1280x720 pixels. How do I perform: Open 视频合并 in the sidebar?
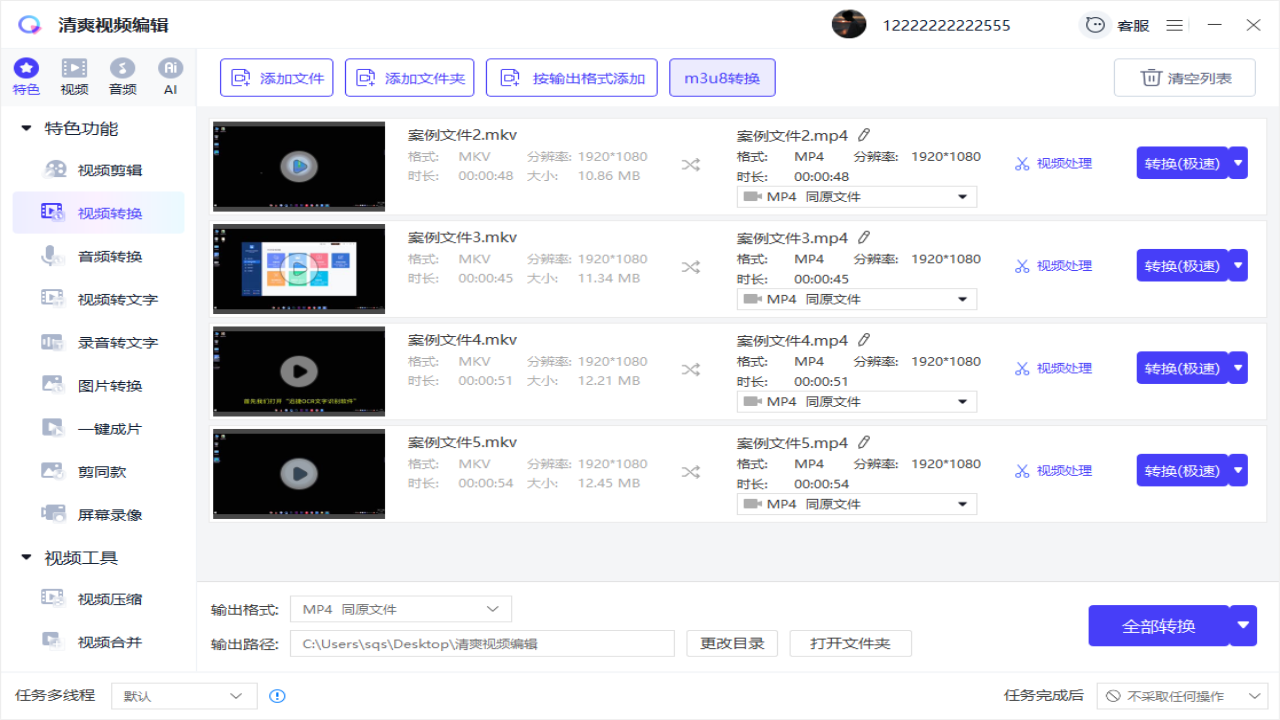(x=98, y=642)
